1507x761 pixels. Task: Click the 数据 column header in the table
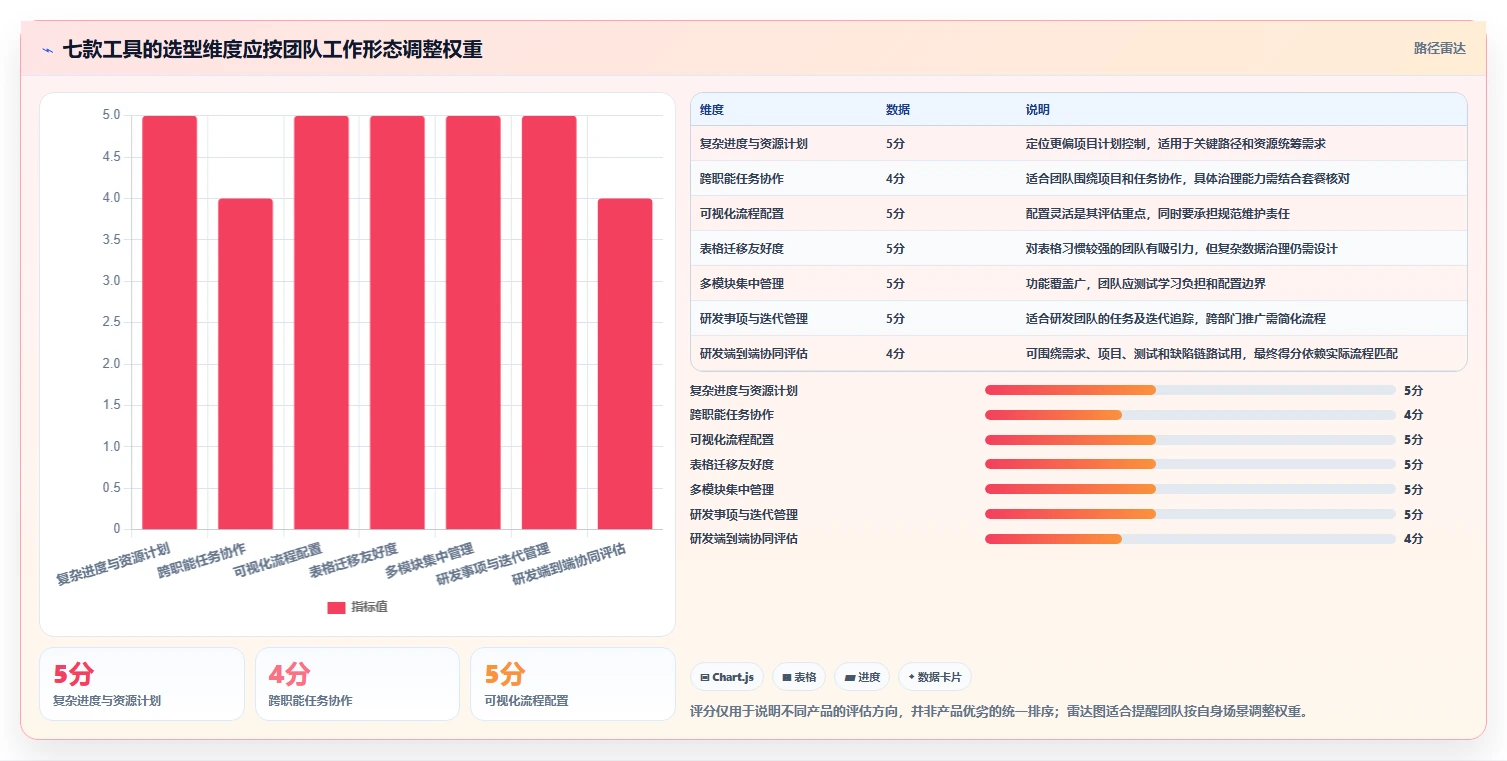(898, 109)
